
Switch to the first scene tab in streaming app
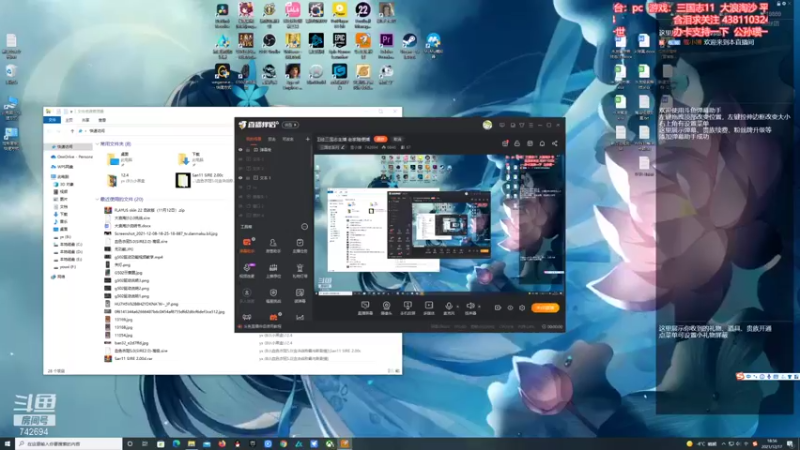253,139
